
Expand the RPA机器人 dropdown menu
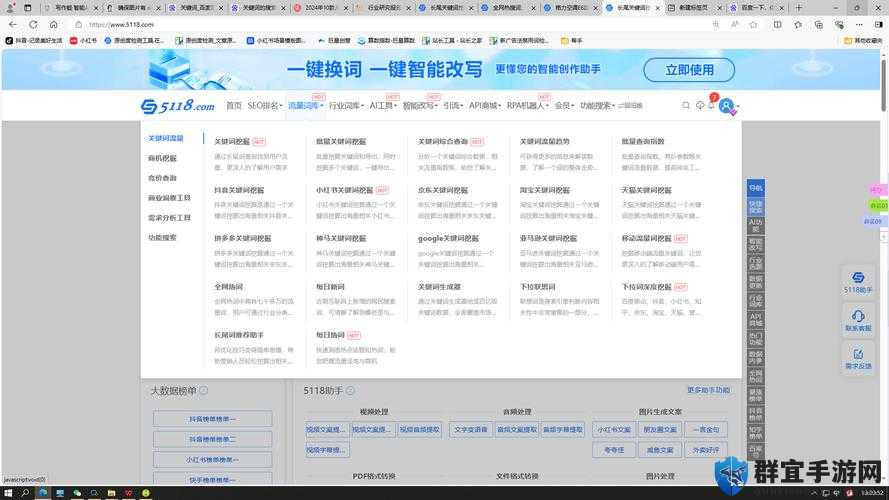pos(527,105)
